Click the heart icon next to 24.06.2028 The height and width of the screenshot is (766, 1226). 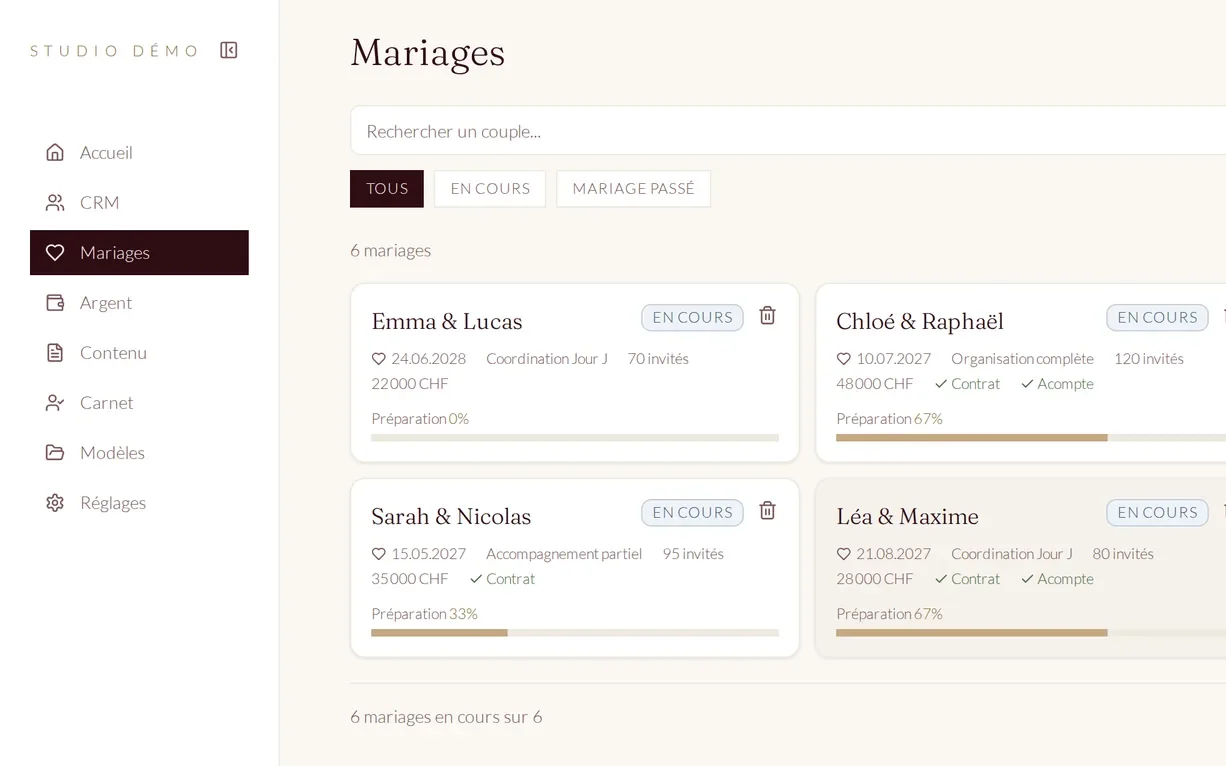click(378, 358)
